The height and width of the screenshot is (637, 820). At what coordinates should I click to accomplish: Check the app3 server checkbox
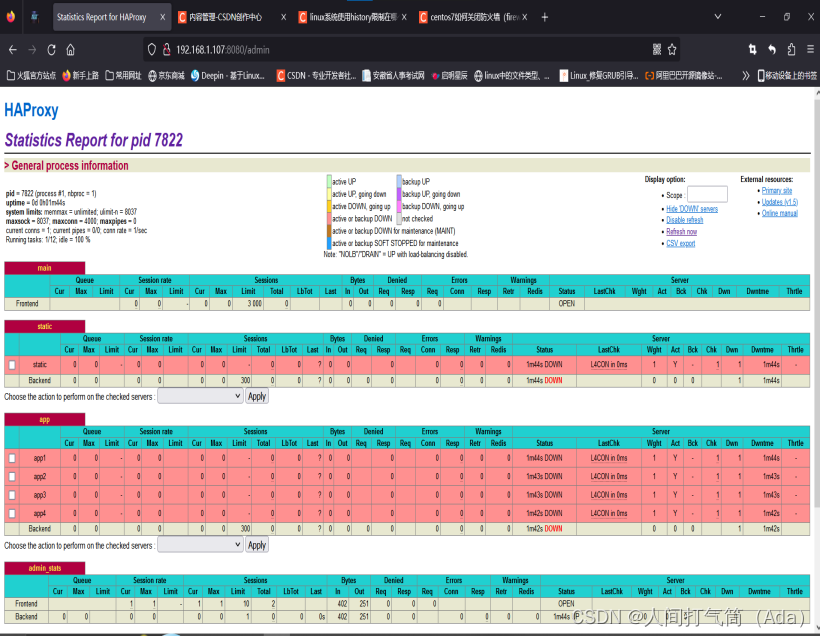(x=12, y=495)
